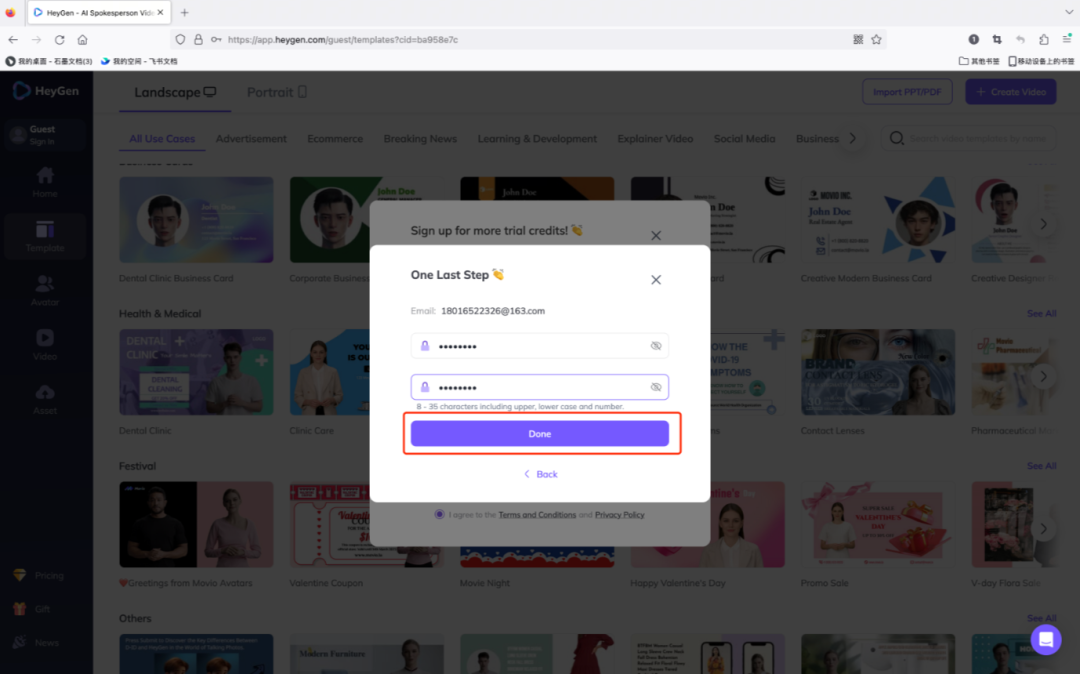Select the Breaking News category
This screenshot has height=674, width=1080.
420,138
